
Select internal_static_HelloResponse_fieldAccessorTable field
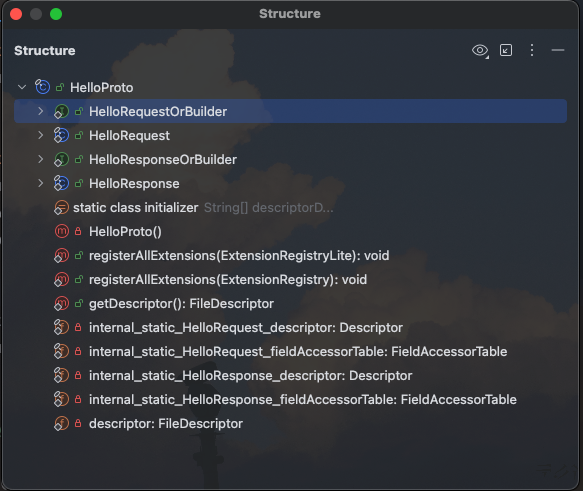pyautogui.click(x=303, y=400)
